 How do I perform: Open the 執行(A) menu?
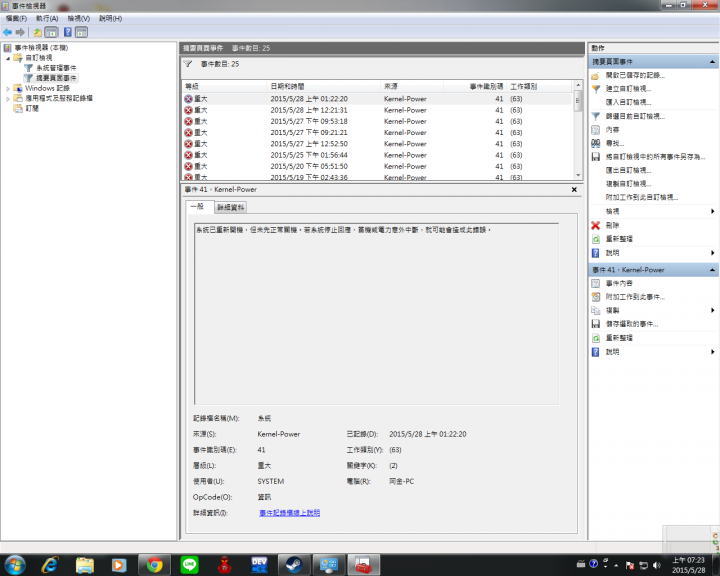47,18
